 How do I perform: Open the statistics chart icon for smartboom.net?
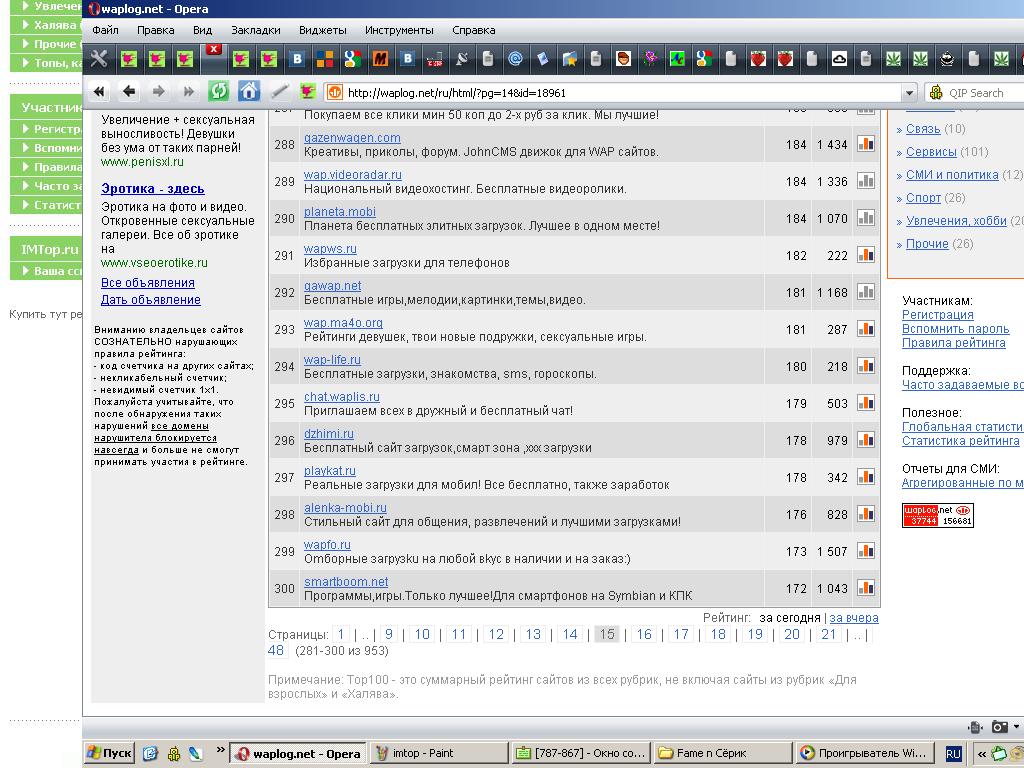[x=866, y=588]
